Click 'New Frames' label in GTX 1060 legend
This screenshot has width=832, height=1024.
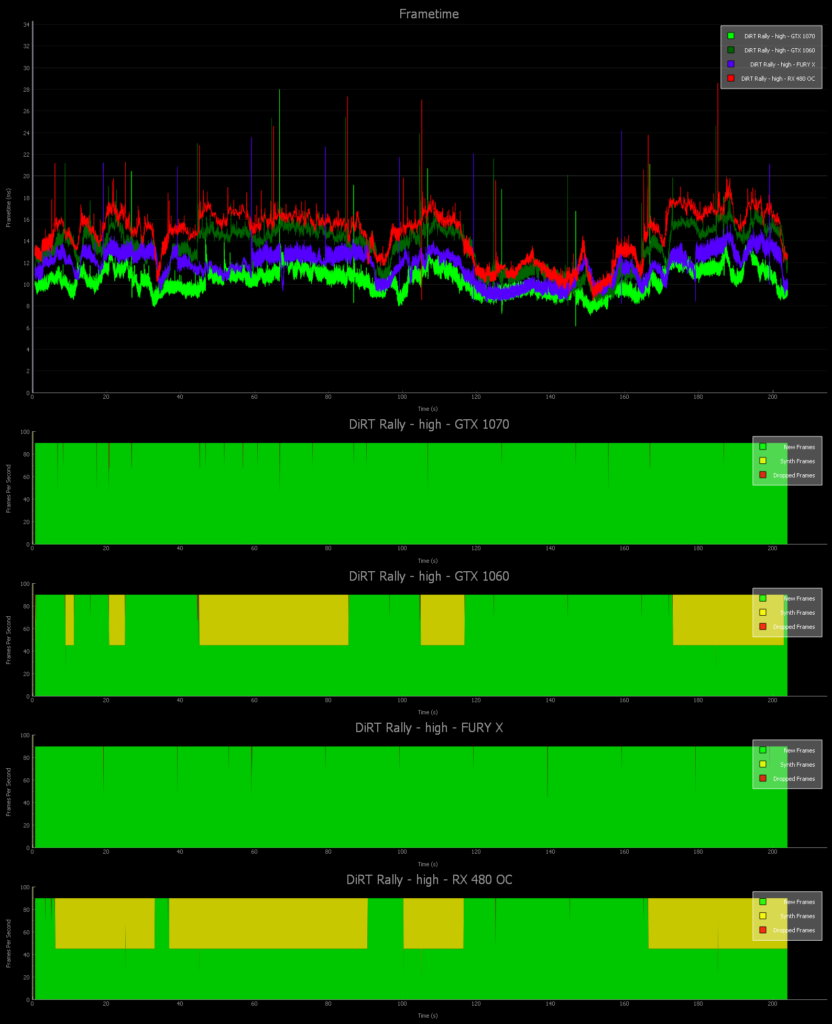799,598
